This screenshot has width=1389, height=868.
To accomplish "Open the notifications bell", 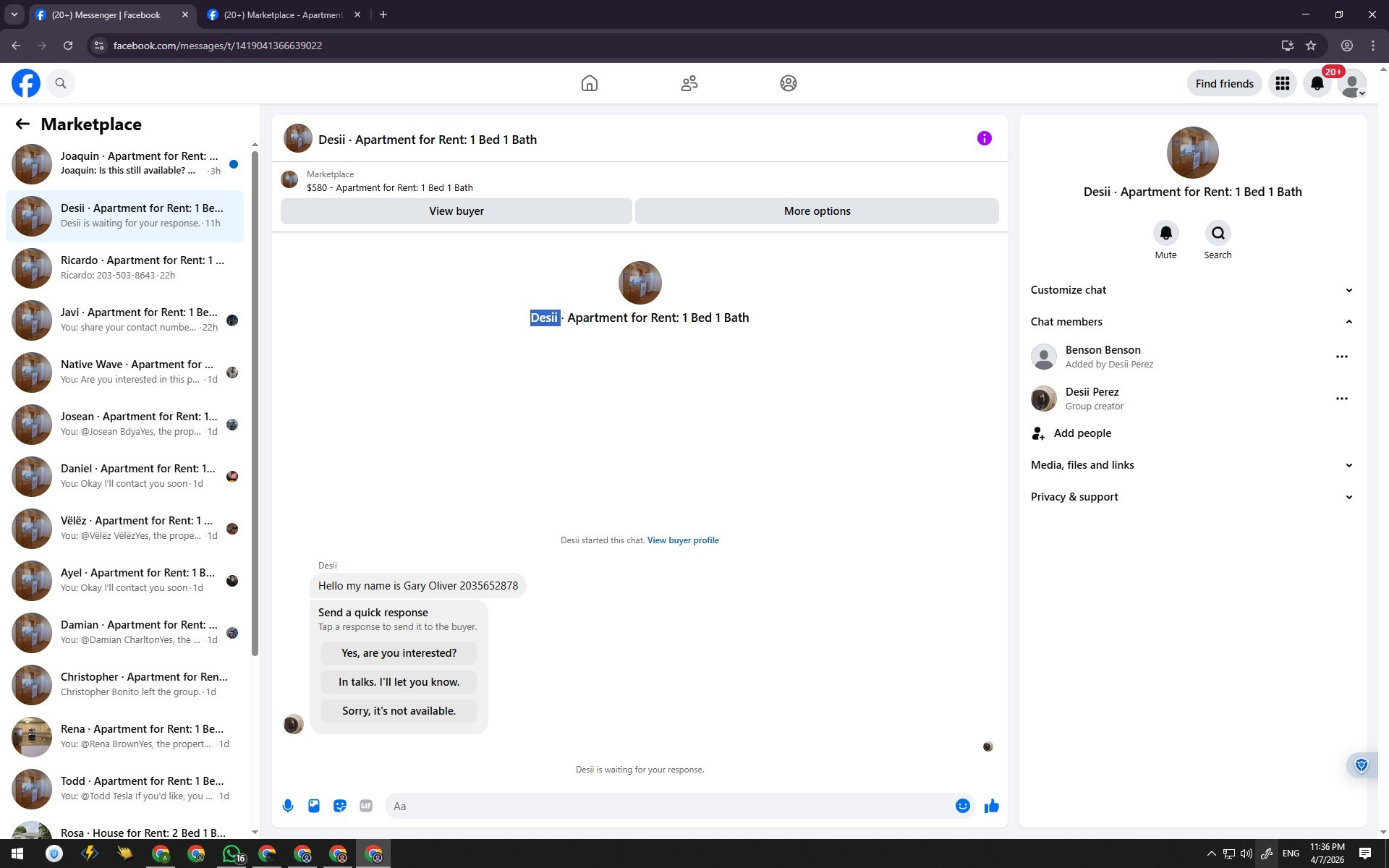I will [x=1317, y=83].
